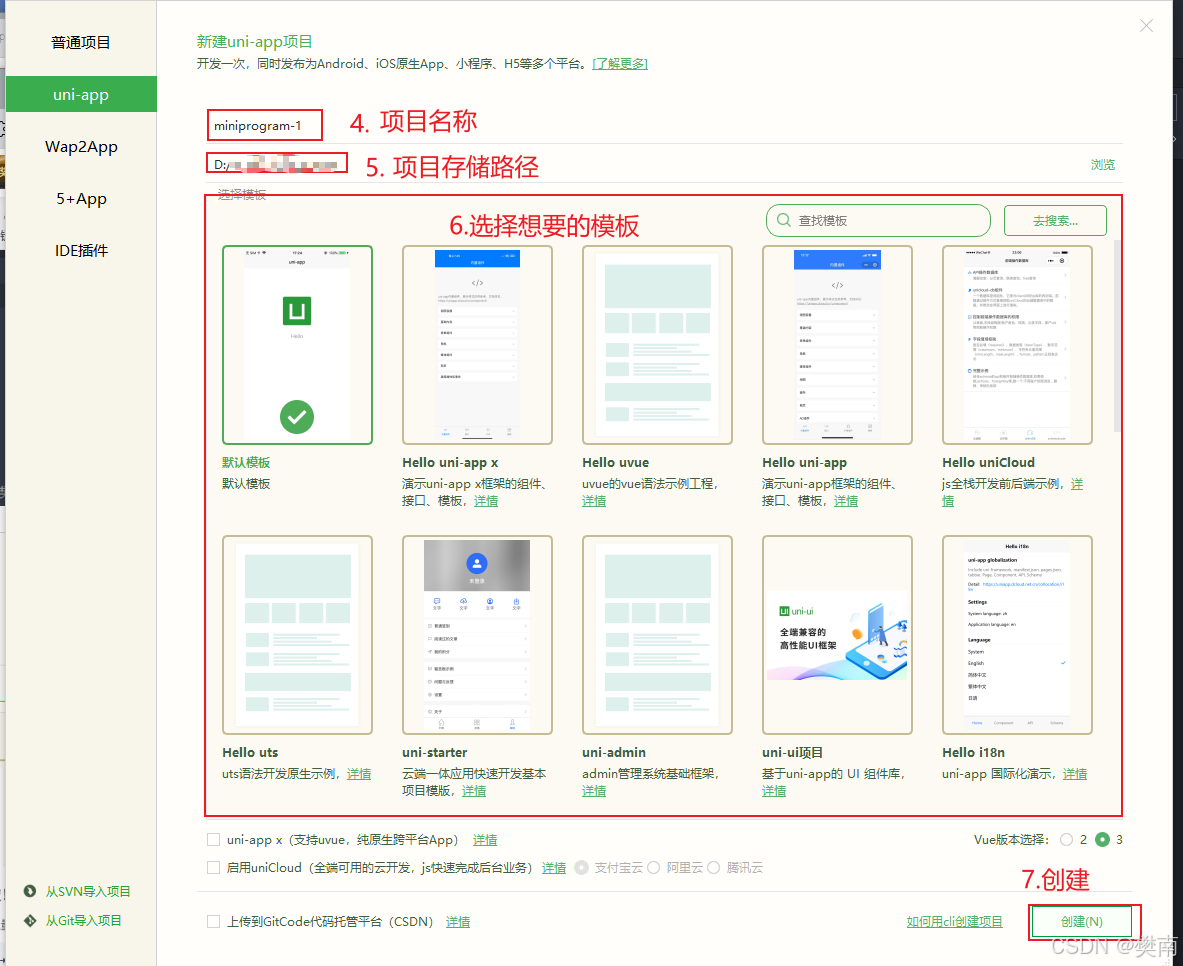Click 浏览 to browse for folder
The image size is (1183, 966).
coord(1102,165)
